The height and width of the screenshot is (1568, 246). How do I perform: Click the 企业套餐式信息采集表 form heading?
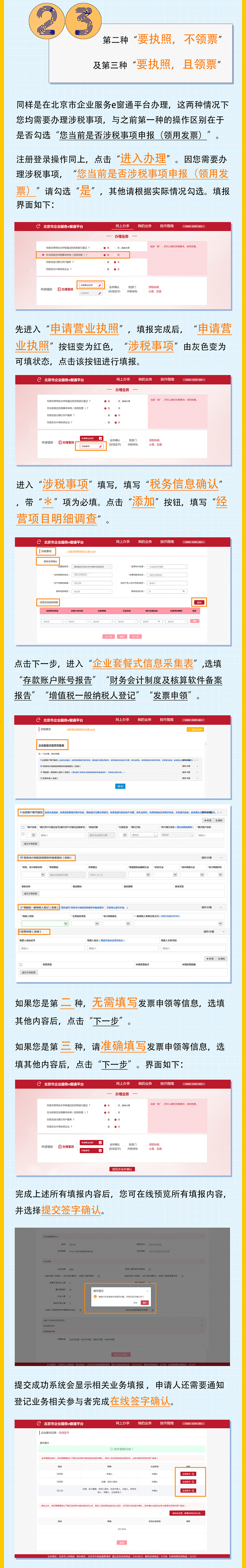(52, 745)
